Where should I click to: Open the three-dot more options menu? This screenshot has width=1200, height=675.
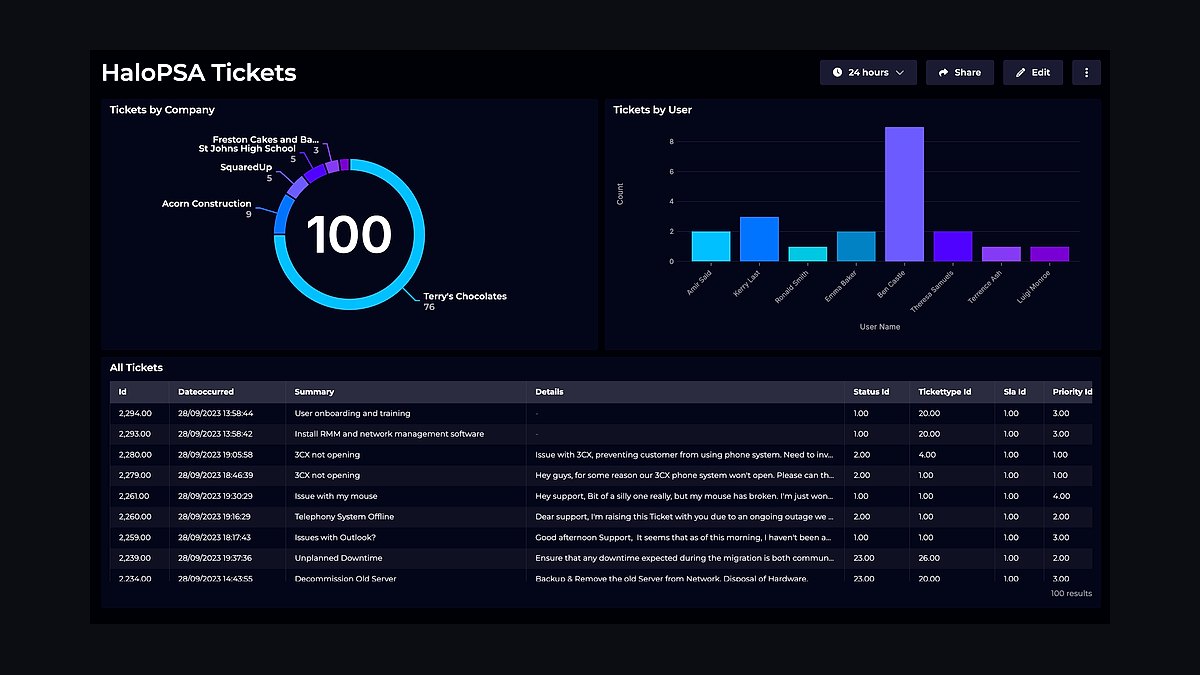click(x=1086, y=72)
